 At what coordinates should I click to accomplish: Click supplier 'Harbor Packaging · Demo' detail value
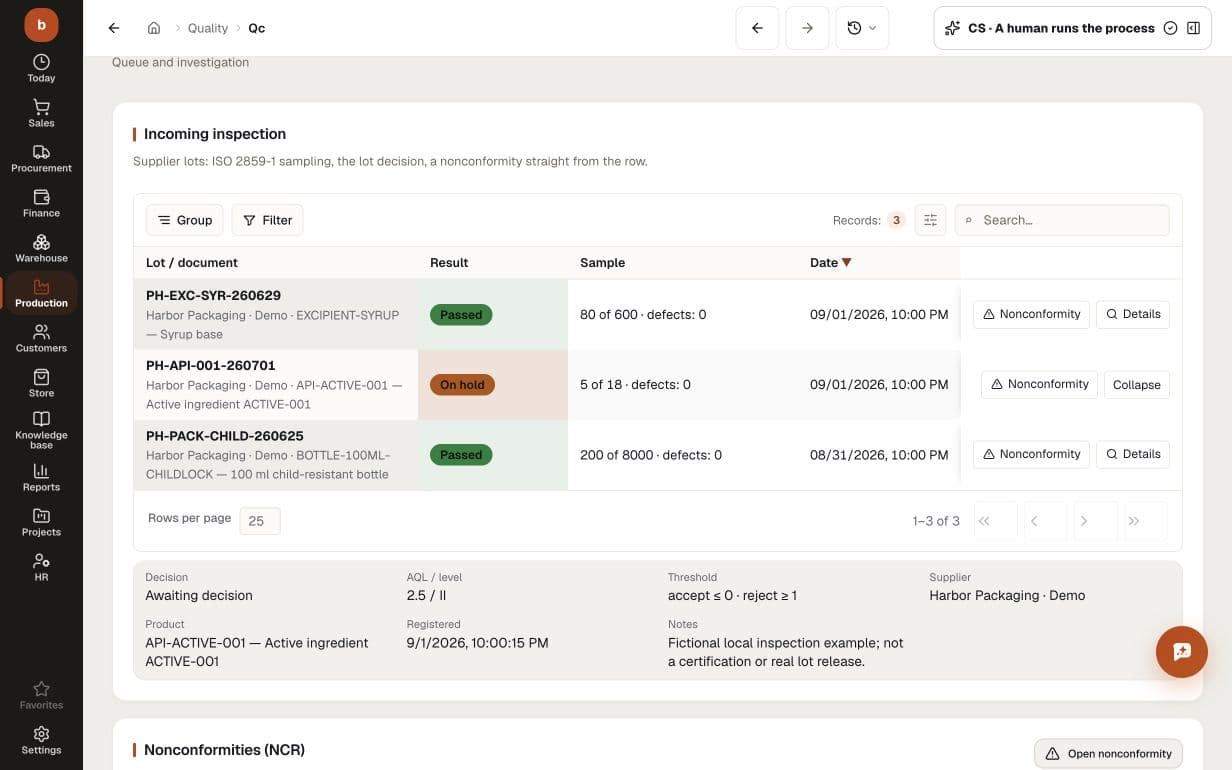tap(1007, 595)
